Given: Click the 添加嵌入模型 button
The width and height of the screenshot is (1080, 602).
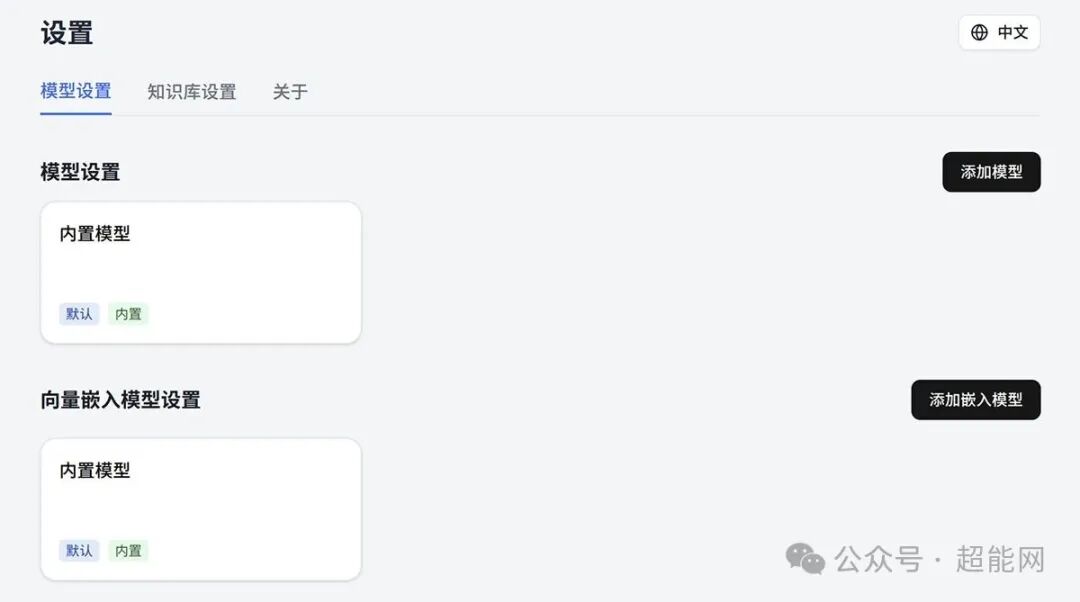Looking at the screenshot, I should [x=976, y=399].
